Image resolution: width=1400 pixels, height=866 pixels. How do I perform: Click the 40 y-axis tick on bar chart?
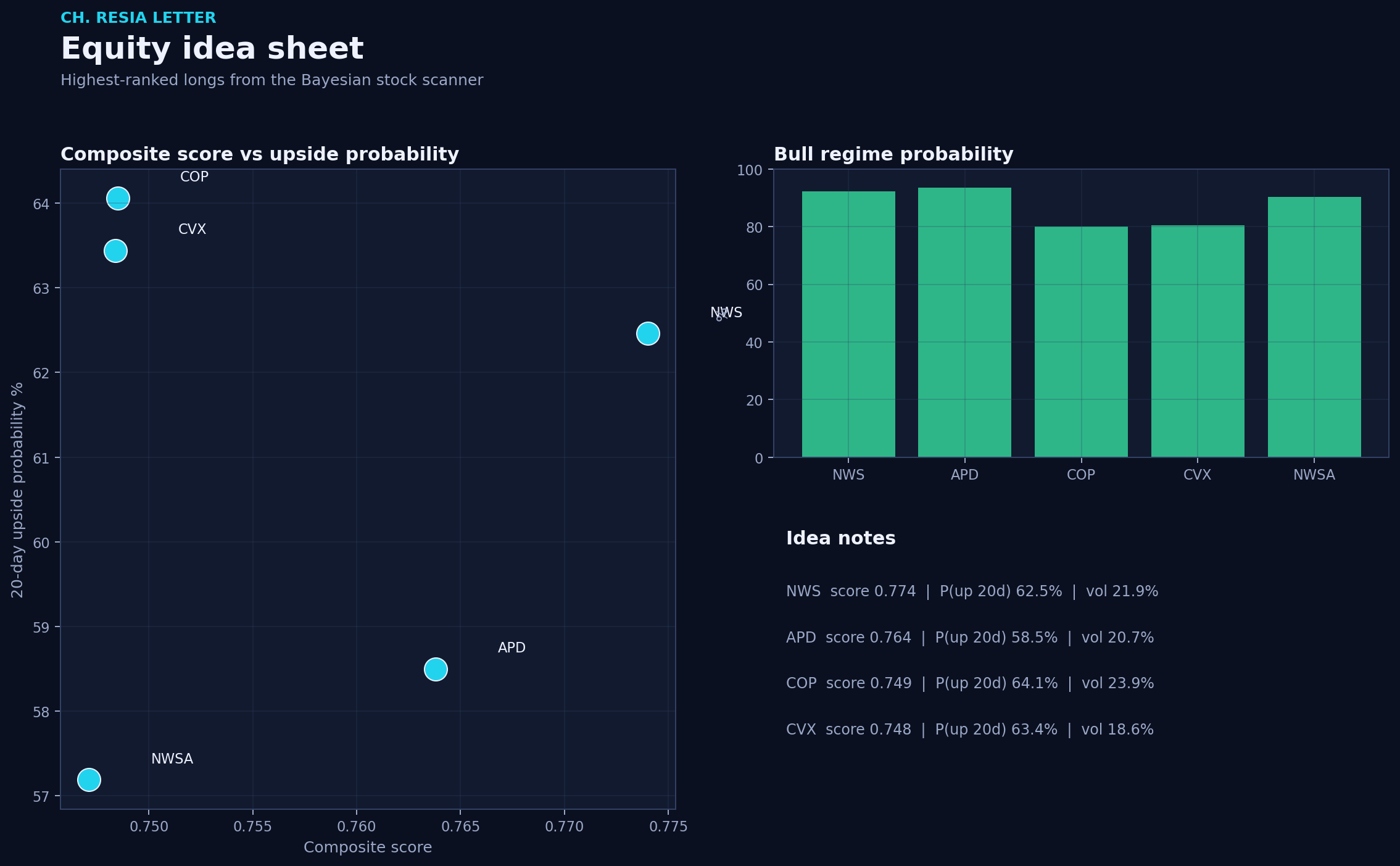point(754,343)
